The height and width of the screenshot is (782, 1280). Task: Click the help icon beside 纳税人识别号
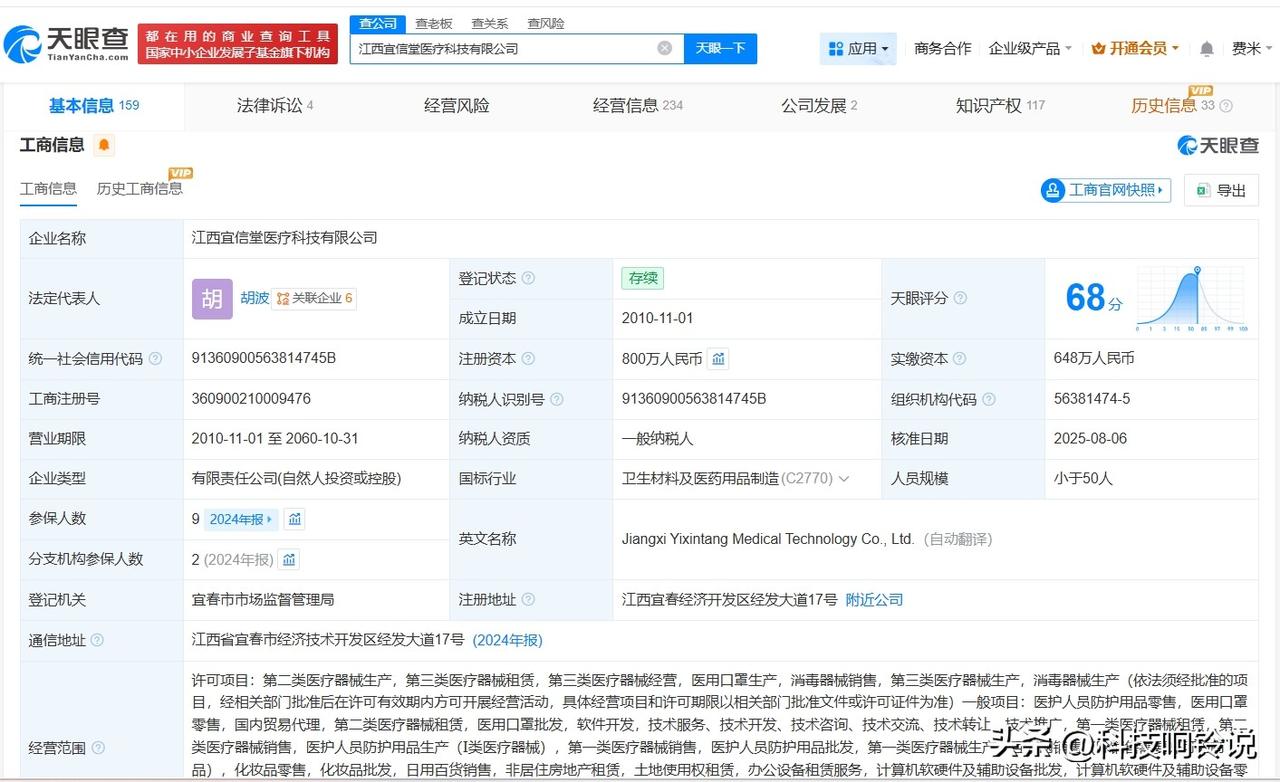[x=556, y=399]
